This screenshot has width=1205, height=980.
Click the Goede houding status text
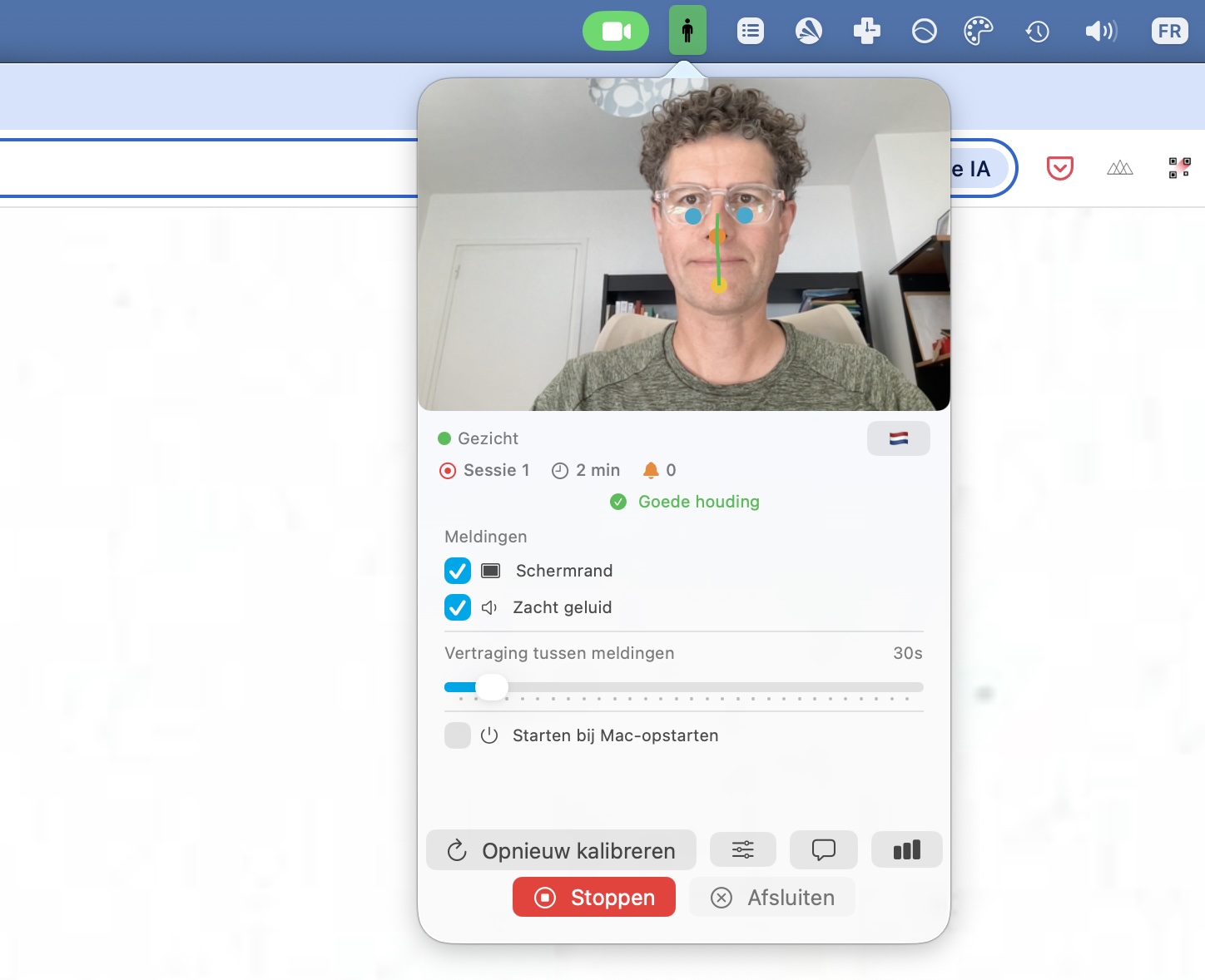tap(699, 502)
